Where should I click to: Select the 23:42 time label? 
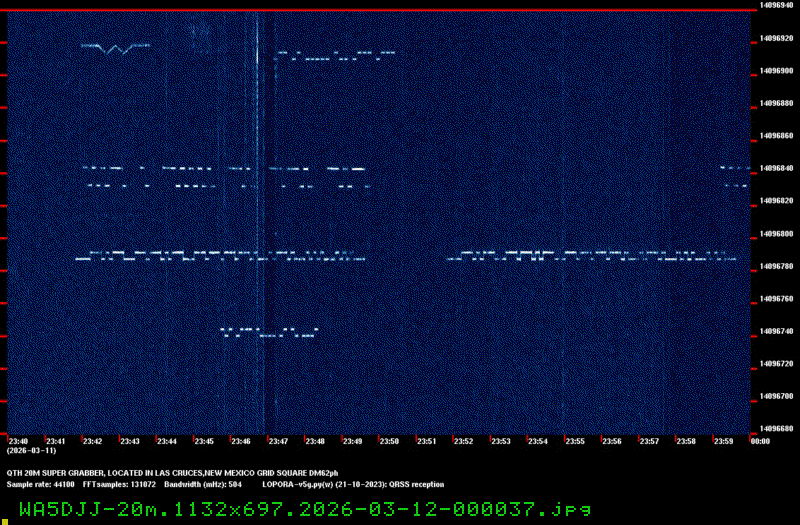tap(92, 441)
